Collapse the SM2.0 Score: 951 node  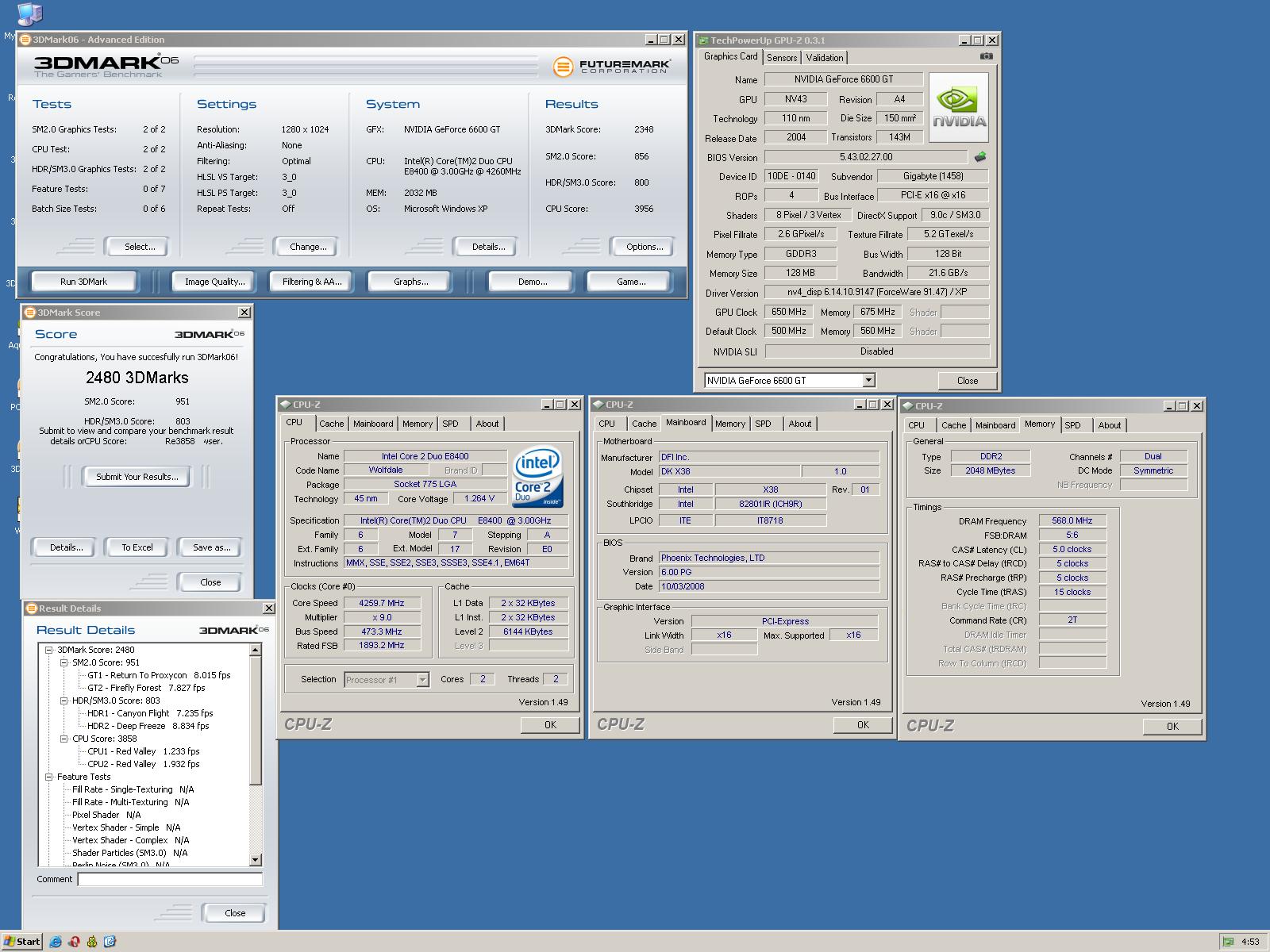coord(64,662)
